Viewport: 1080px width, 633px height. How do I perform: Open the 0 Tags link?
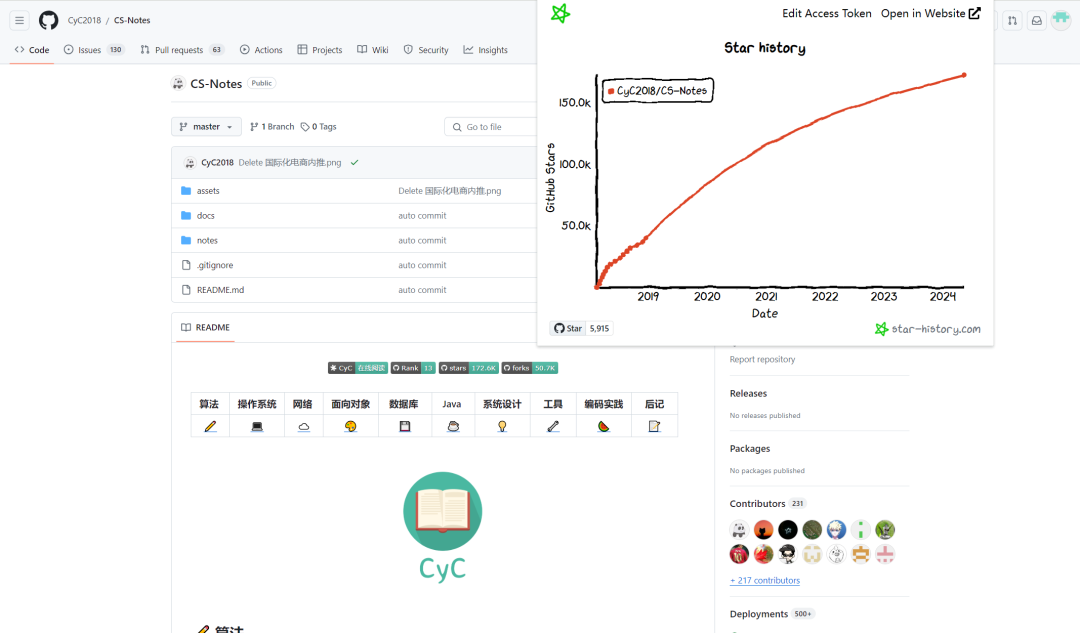pos(319,127)
